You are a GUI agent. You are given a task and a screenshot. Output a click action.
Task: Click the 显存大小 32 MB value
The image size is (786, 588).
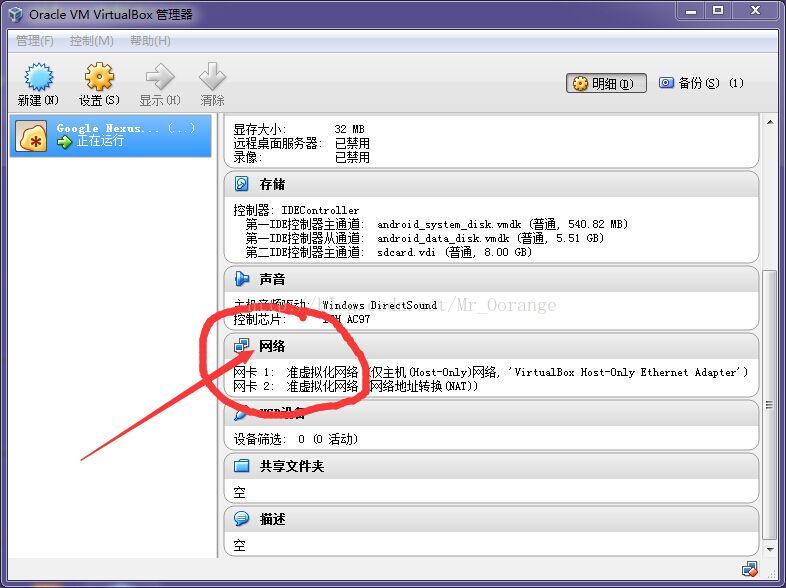349,129
